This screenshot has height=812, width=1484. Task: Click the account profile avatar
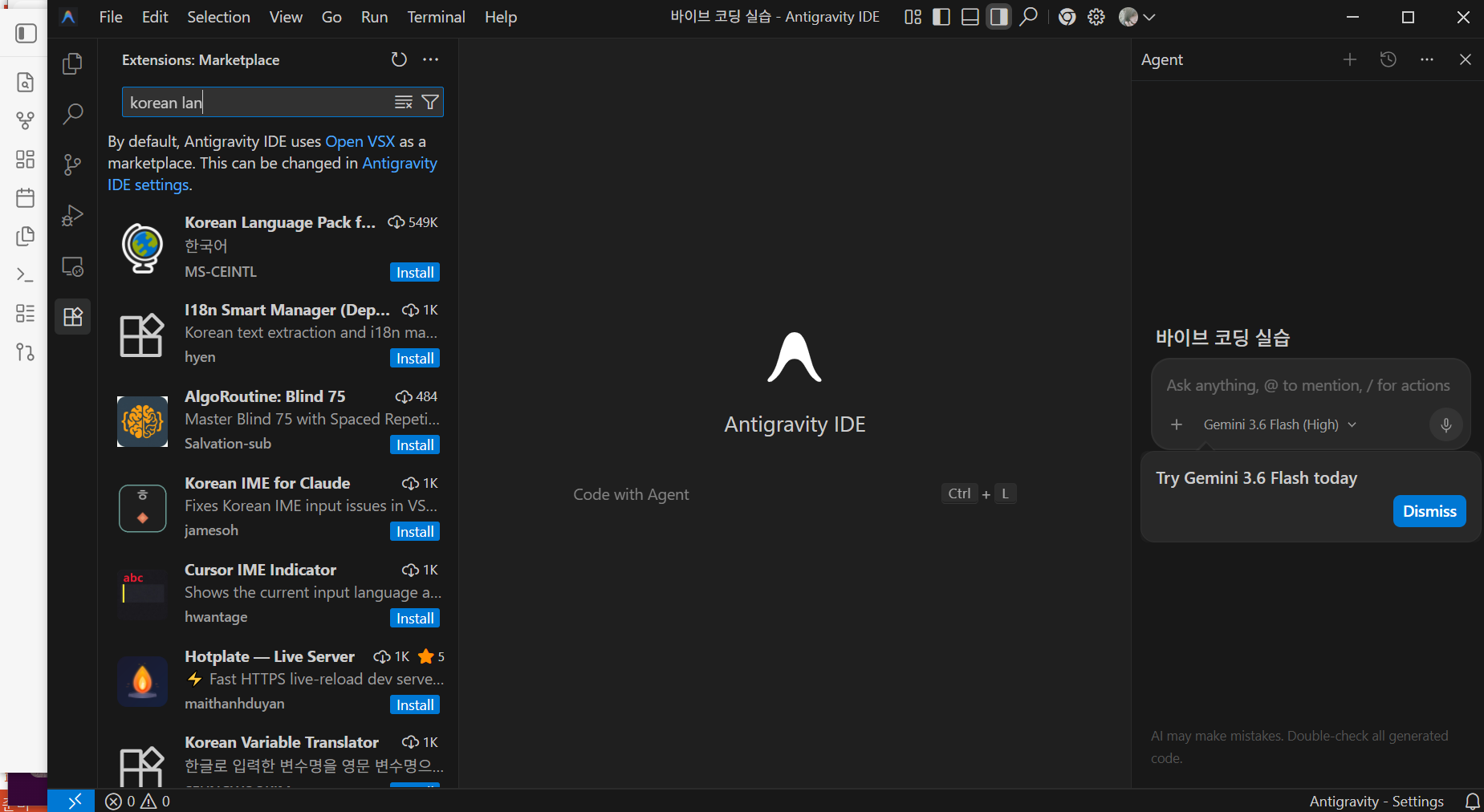tap(1128, 17)
